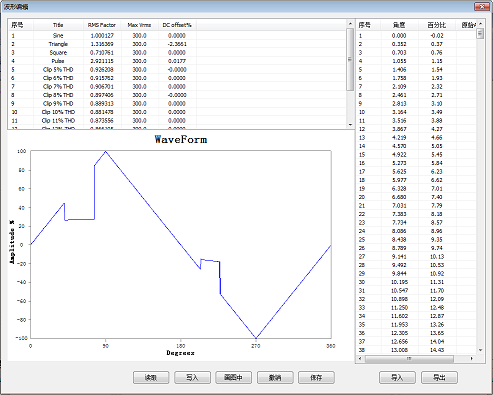The width and height of the screenshot is (493, 395).
Task: Click angle cell 3.164
Action: (399, 112)
